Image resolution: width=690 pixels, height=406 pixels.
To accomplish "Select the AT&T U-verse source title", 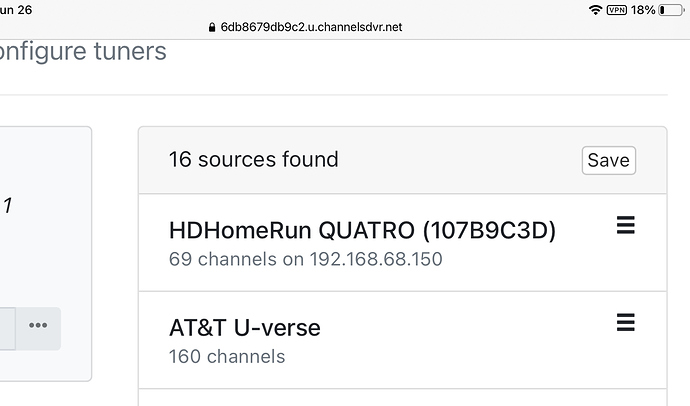I will [245, 327].
